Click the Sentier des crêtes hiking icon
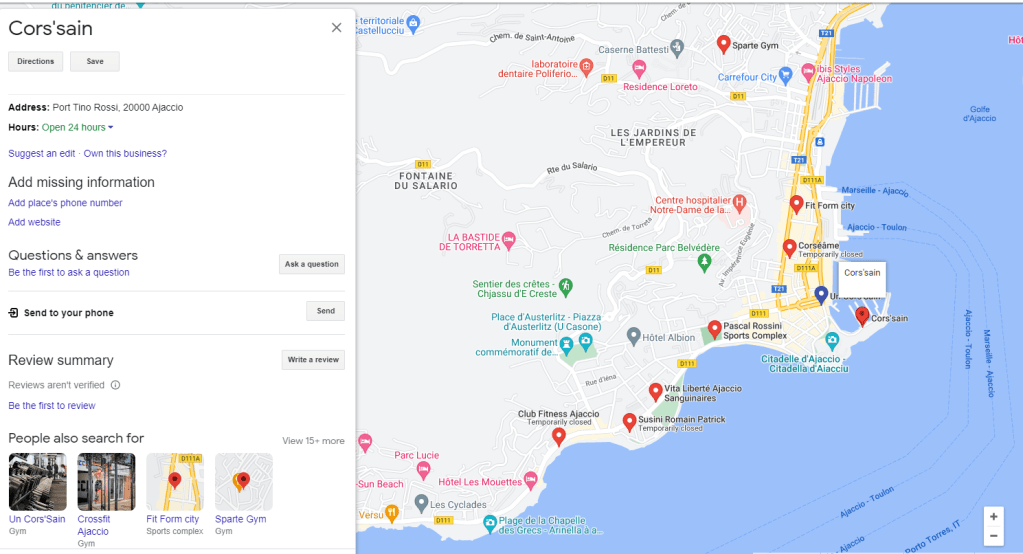The image size is (1023, 554). click(566, 287)
